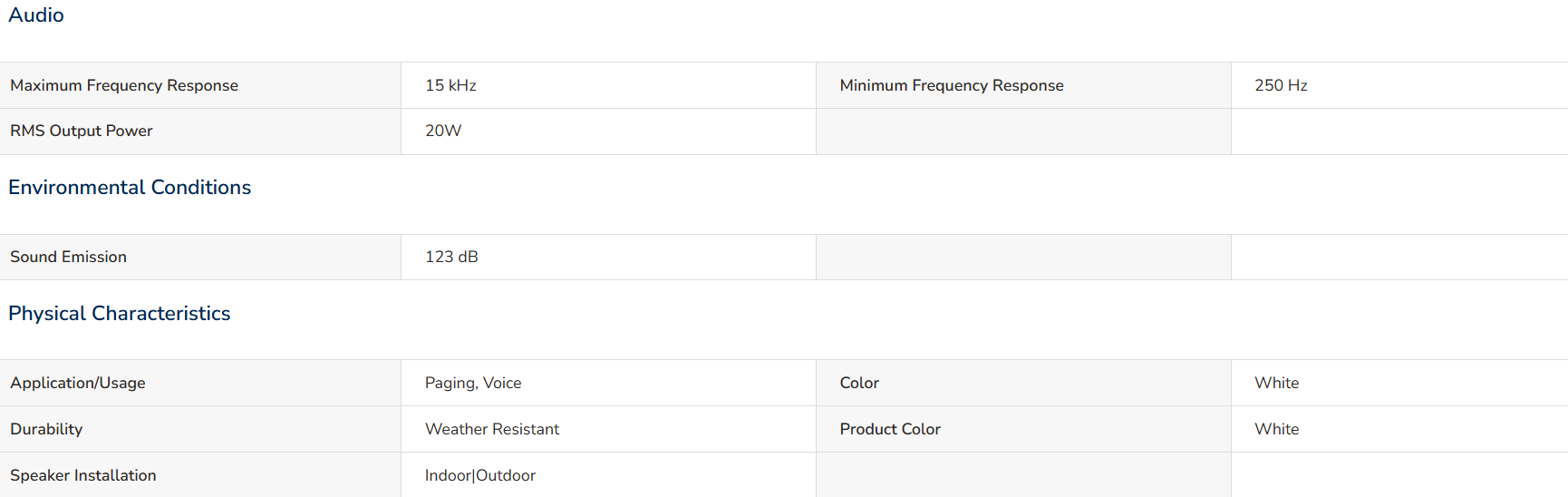Click the Application/Usage label
Image resolution: width=1568 pixels, height=497 pixels.
click(x=78, y=383)
